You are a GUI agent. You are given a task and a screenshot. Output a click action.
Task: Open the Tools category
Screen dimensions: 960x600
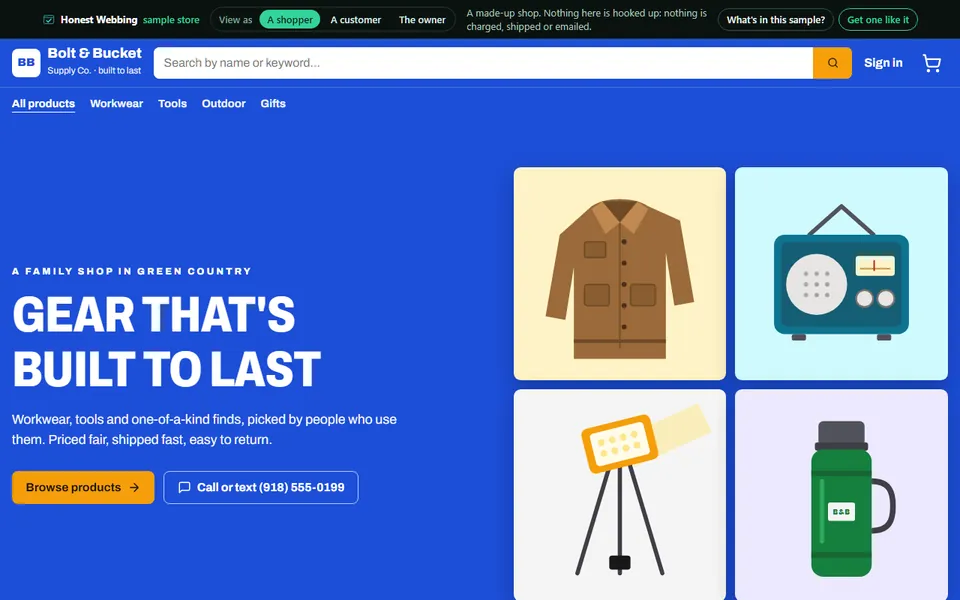pos(172,103)
